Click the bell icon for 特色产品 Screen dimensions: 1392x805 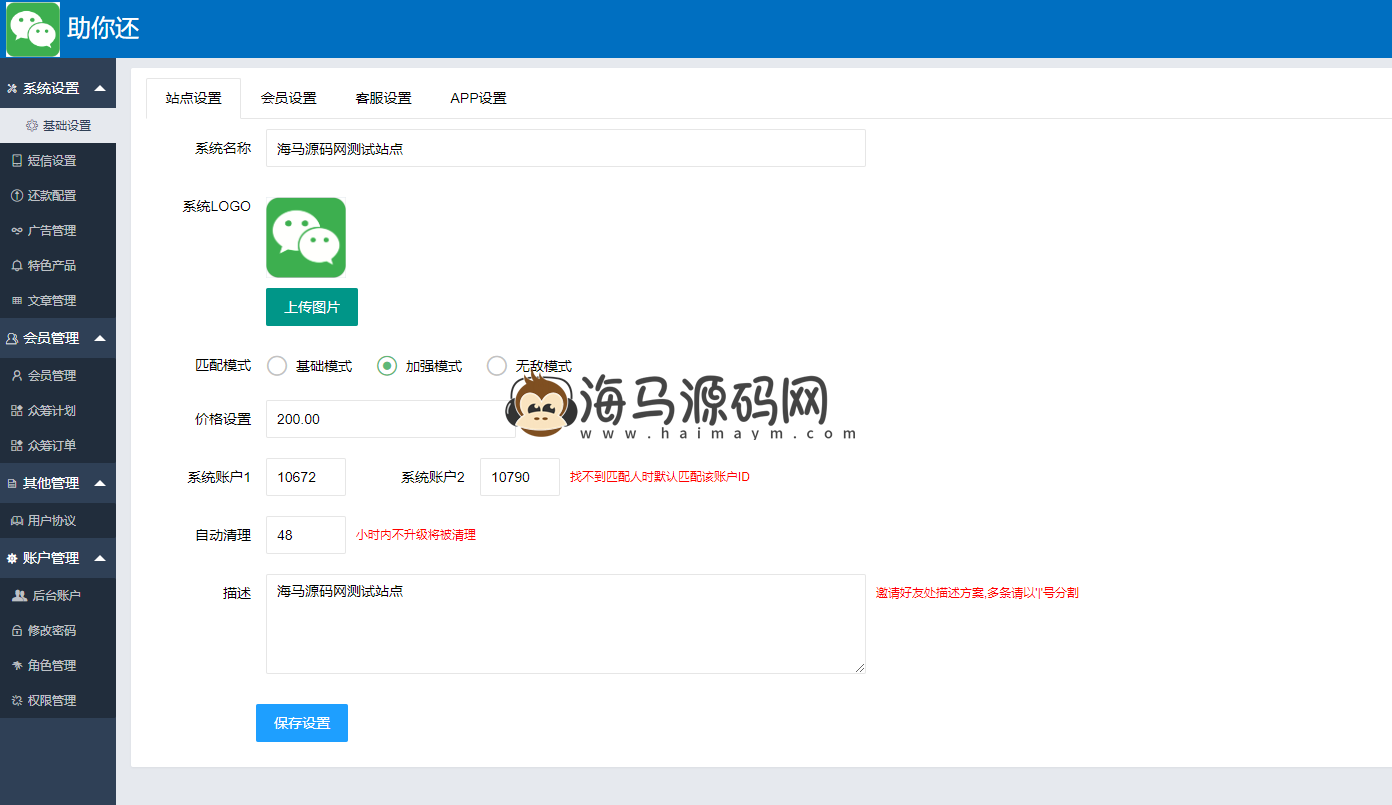pyautogui.click(x=16, y=266)
